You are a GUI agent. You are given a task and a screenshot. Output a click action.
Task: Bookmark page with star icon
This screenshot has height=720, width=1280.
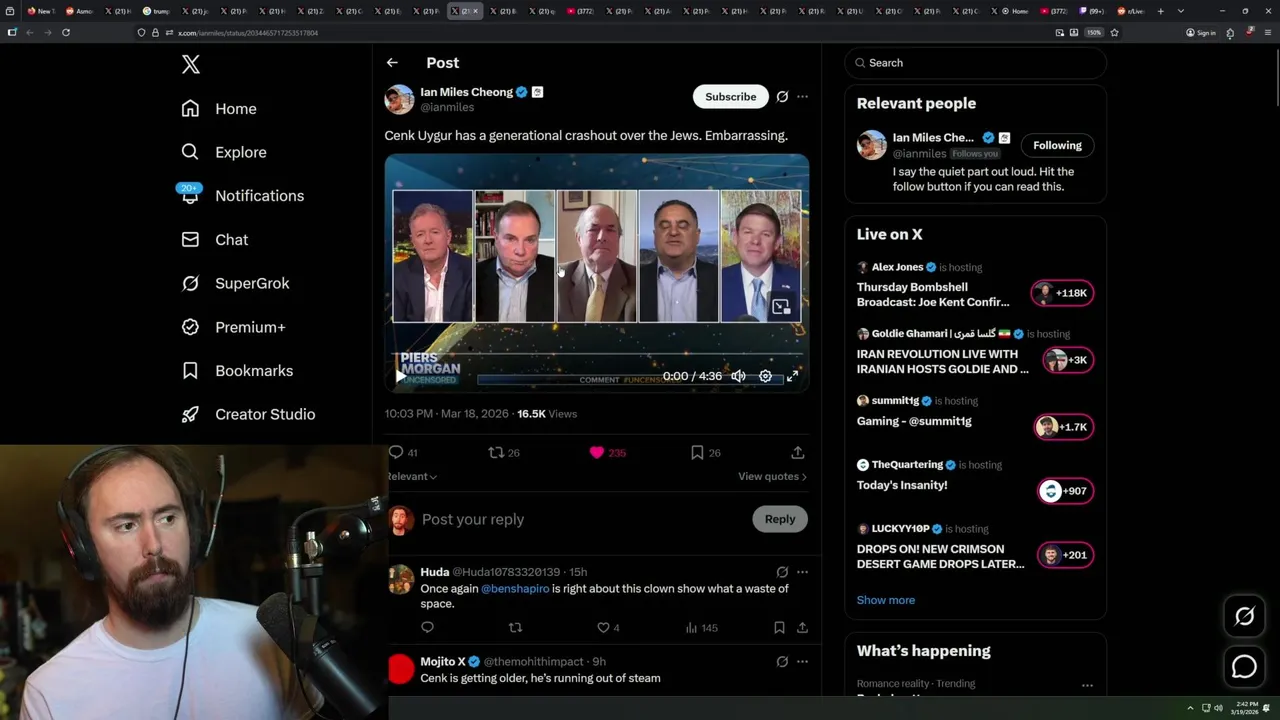coord(1114,33)
